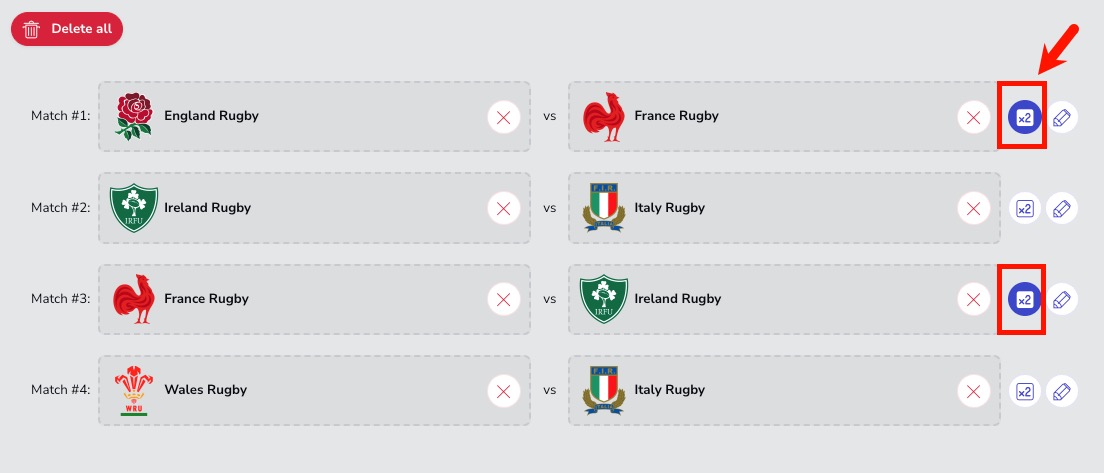Screen dimensions: 1104x473
Task: Click the Delete all button
Action: pos(67,29)
